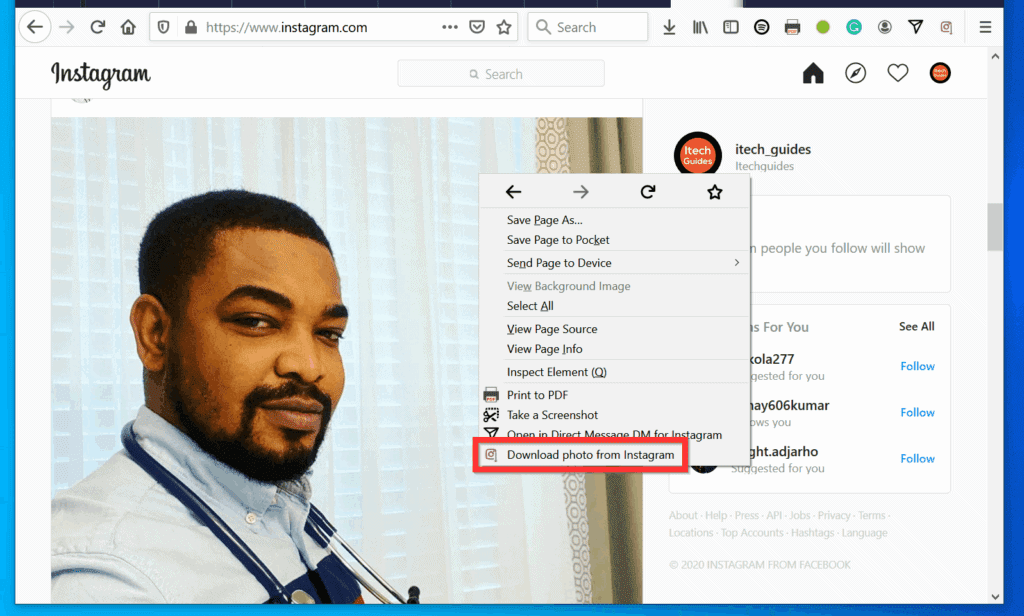Screen dimensions: 1024x616
Task: Open the Library icon in toolbar
Action: pyautogui.click(x=700, y=27)
